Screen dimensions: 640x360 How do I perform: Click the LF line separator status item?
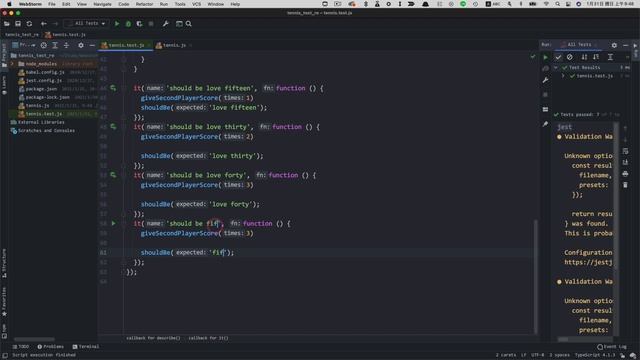[523, 355]
